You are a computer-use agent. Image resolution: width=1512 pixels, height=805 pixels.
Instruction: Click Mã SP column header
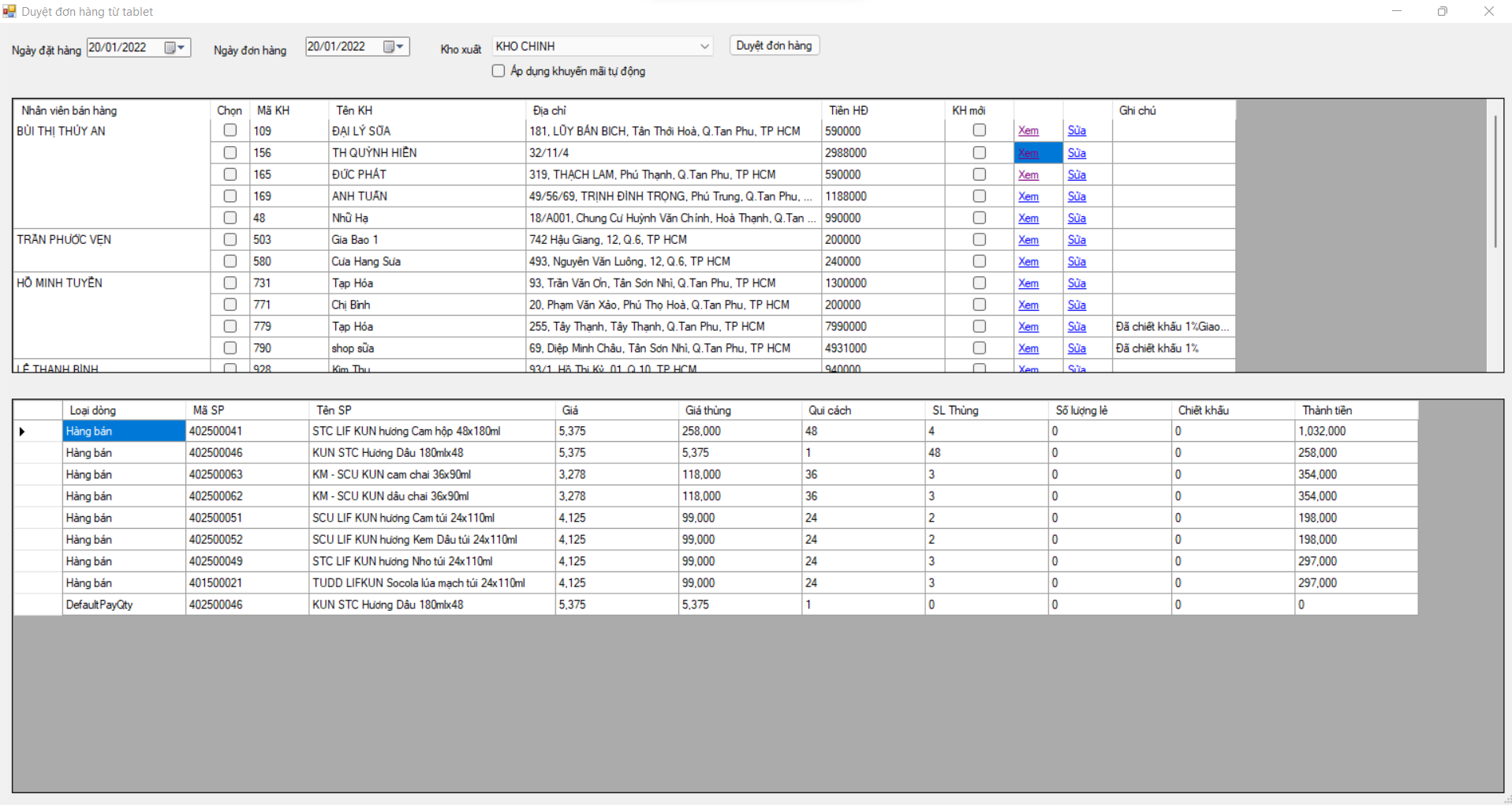[x=248, y=410]
